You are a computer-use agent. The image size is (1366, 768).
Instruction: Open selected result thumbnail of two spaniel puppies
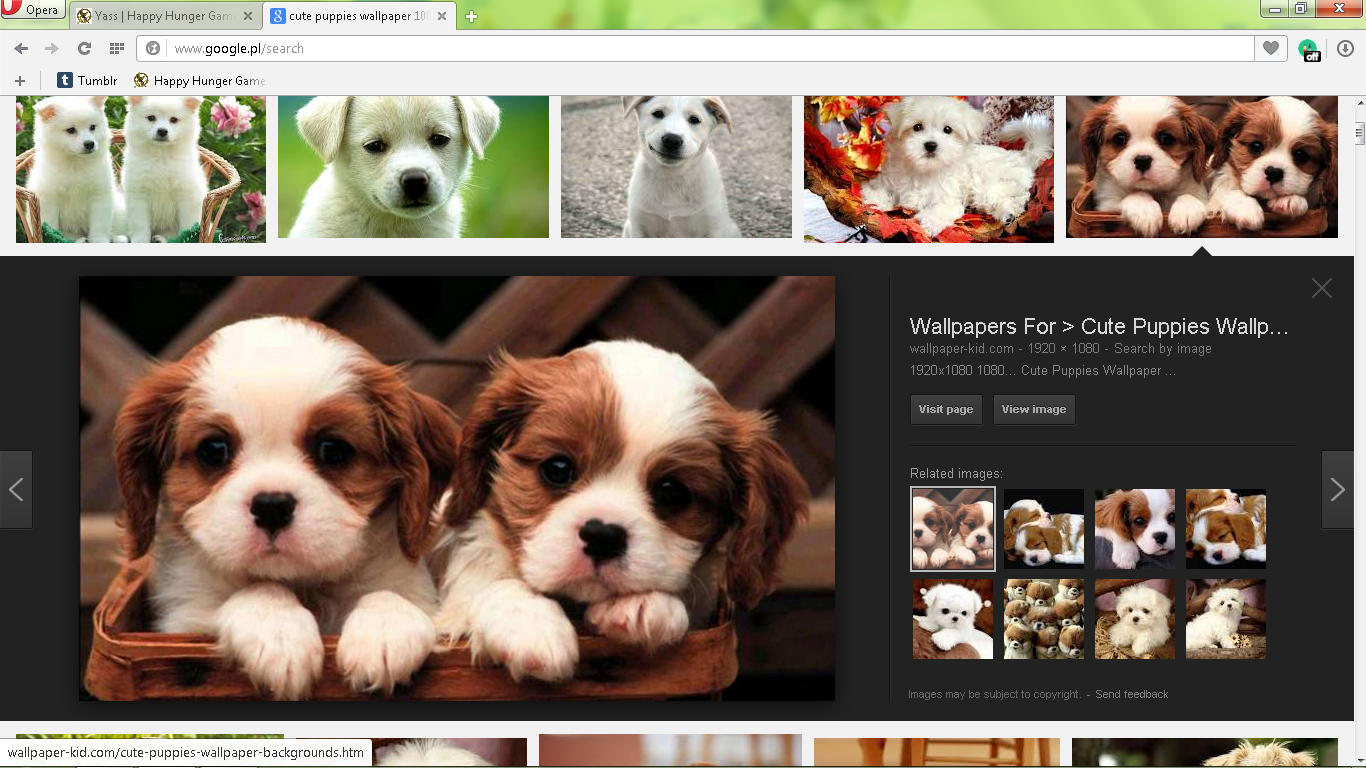1202,167
